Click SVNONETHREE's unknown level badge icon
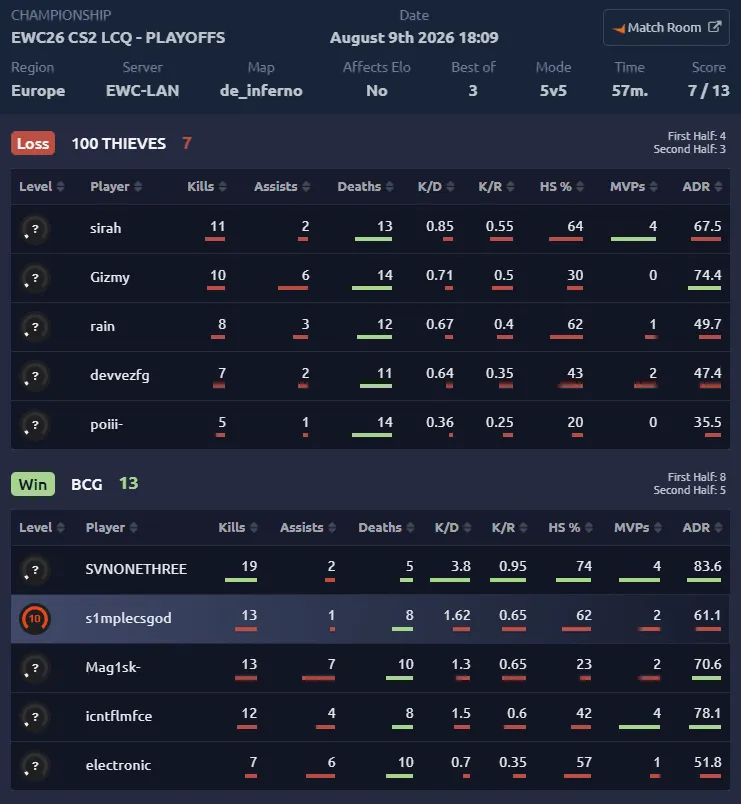The width and height of the screenshot is (741, 804). point(34,570)
